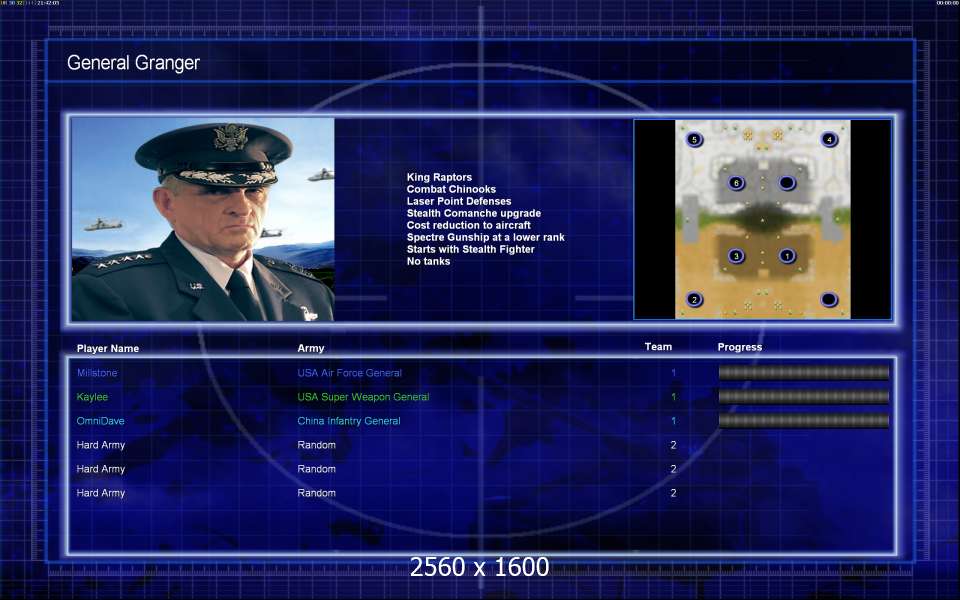
Task: Select start position 2 marker on minimap
Action: (x=694, y=300)
